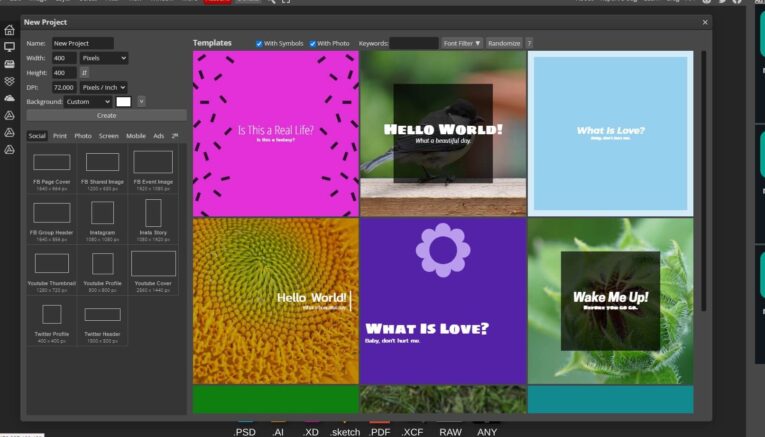Uncheck the With Symbols checkbox
Image resolution: width=765 pixels, height=437 pixels.
pos(259,44)
